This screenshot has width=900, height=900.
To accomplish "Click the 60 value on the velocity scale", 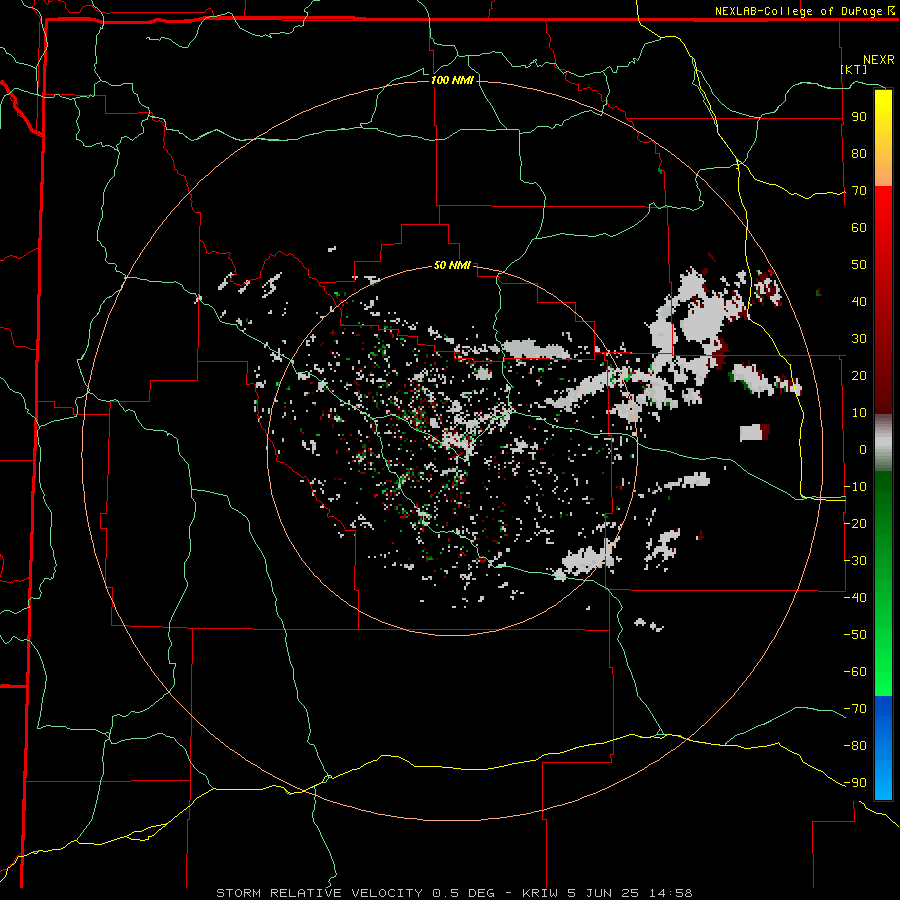I will click(859, 227).
